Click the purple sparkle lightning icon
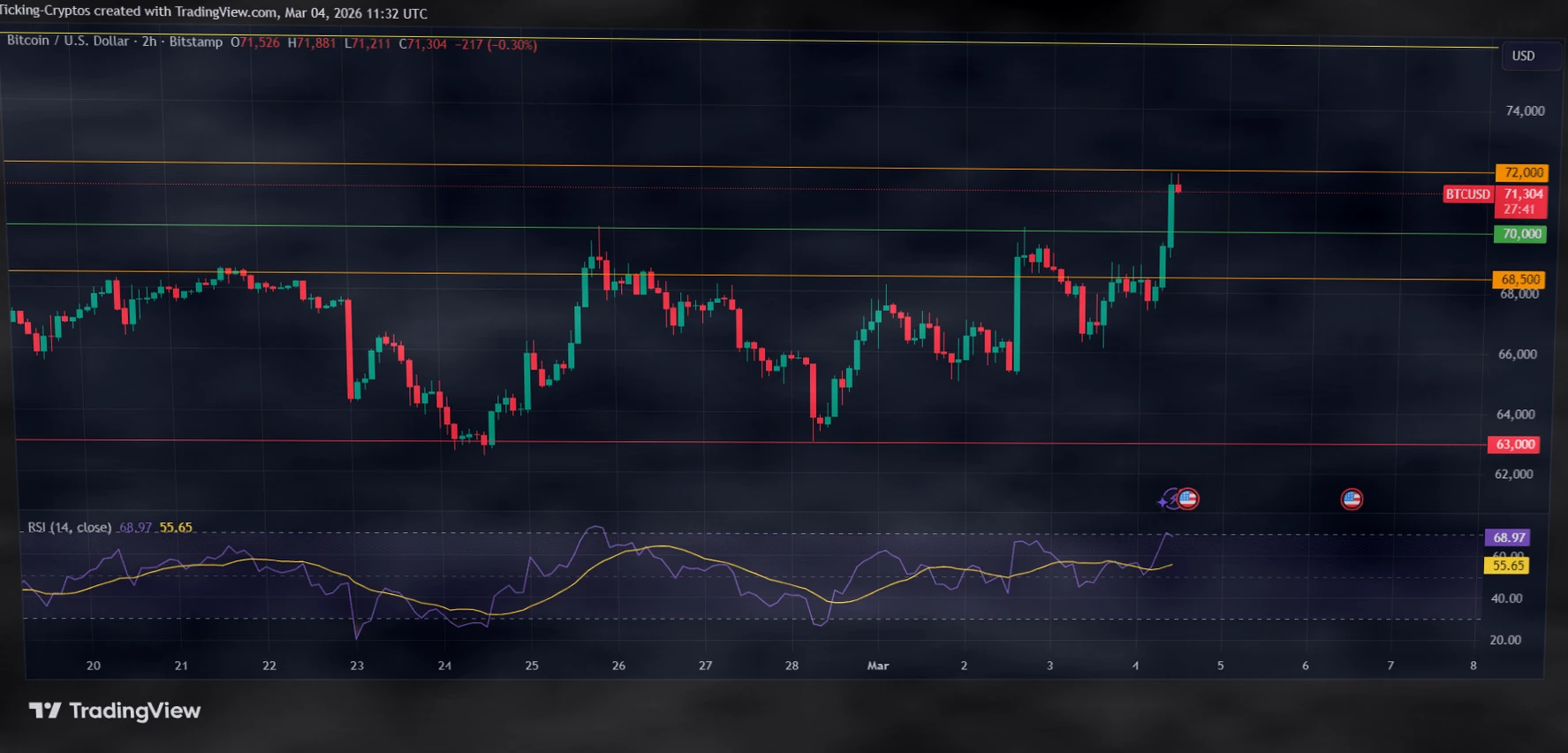The width and height of the screenshot is (1568, 753). tap(1167, 501)
